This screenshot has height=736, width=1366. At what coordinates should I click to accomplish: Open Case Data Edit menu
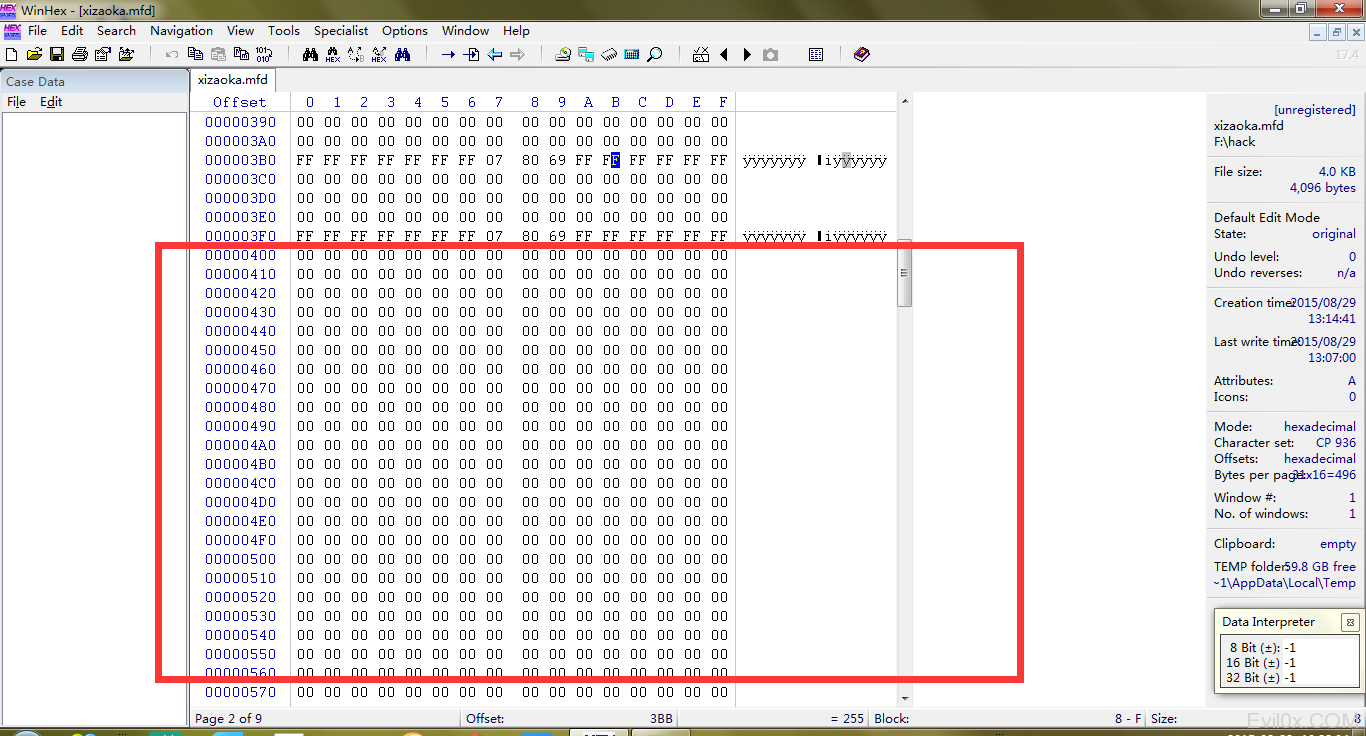[51, 102]
